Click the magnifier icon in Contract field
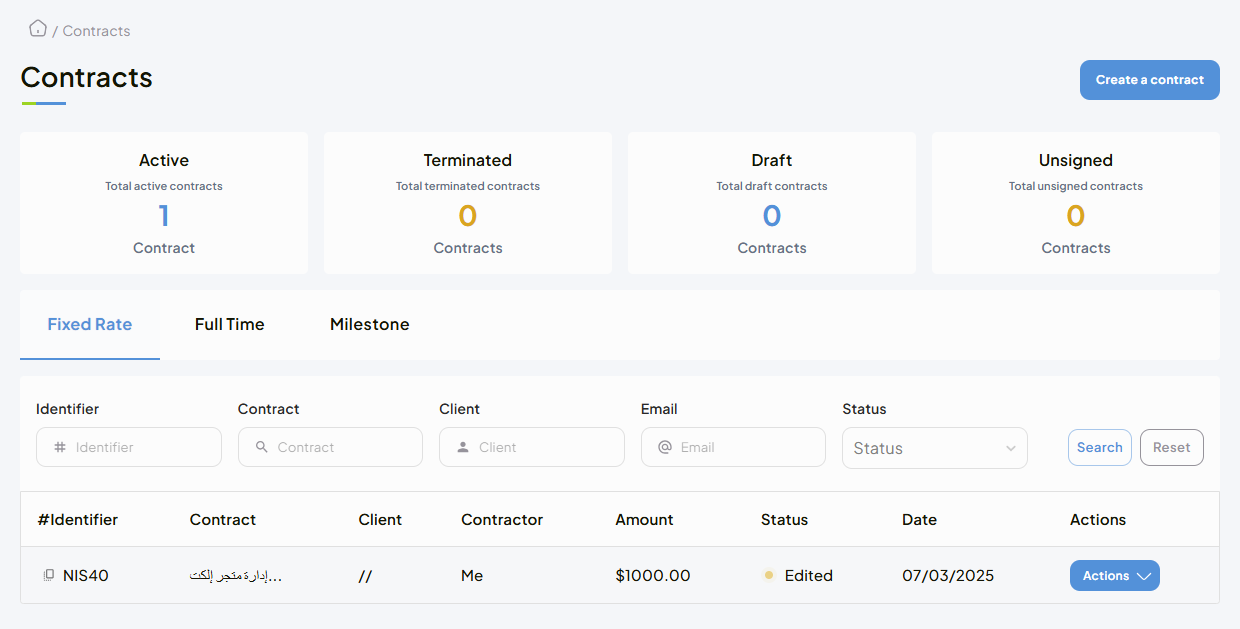 coord(262,448)
